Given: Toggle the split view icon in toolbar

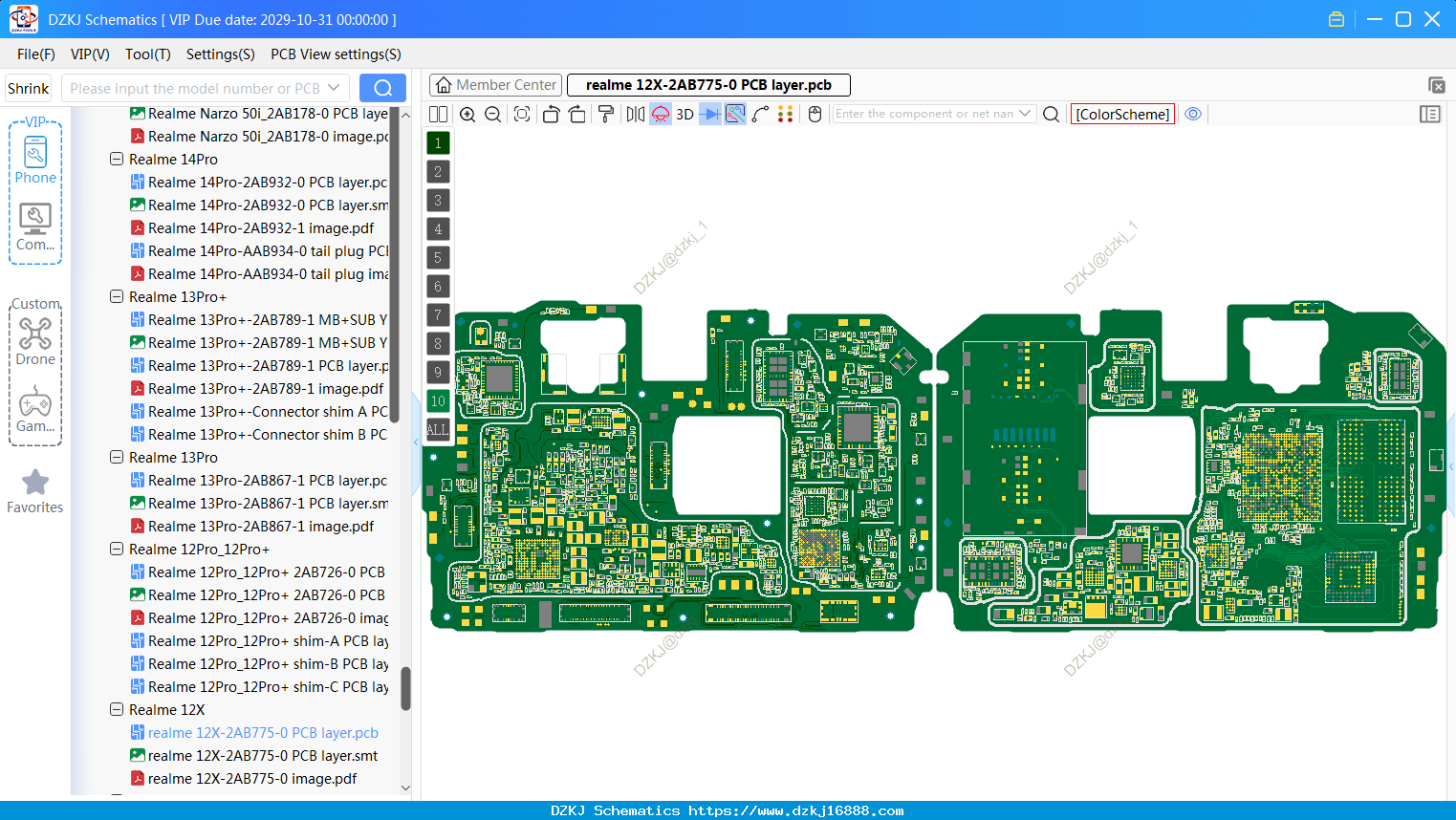Looking at the screenshot, I should [439, 114].
